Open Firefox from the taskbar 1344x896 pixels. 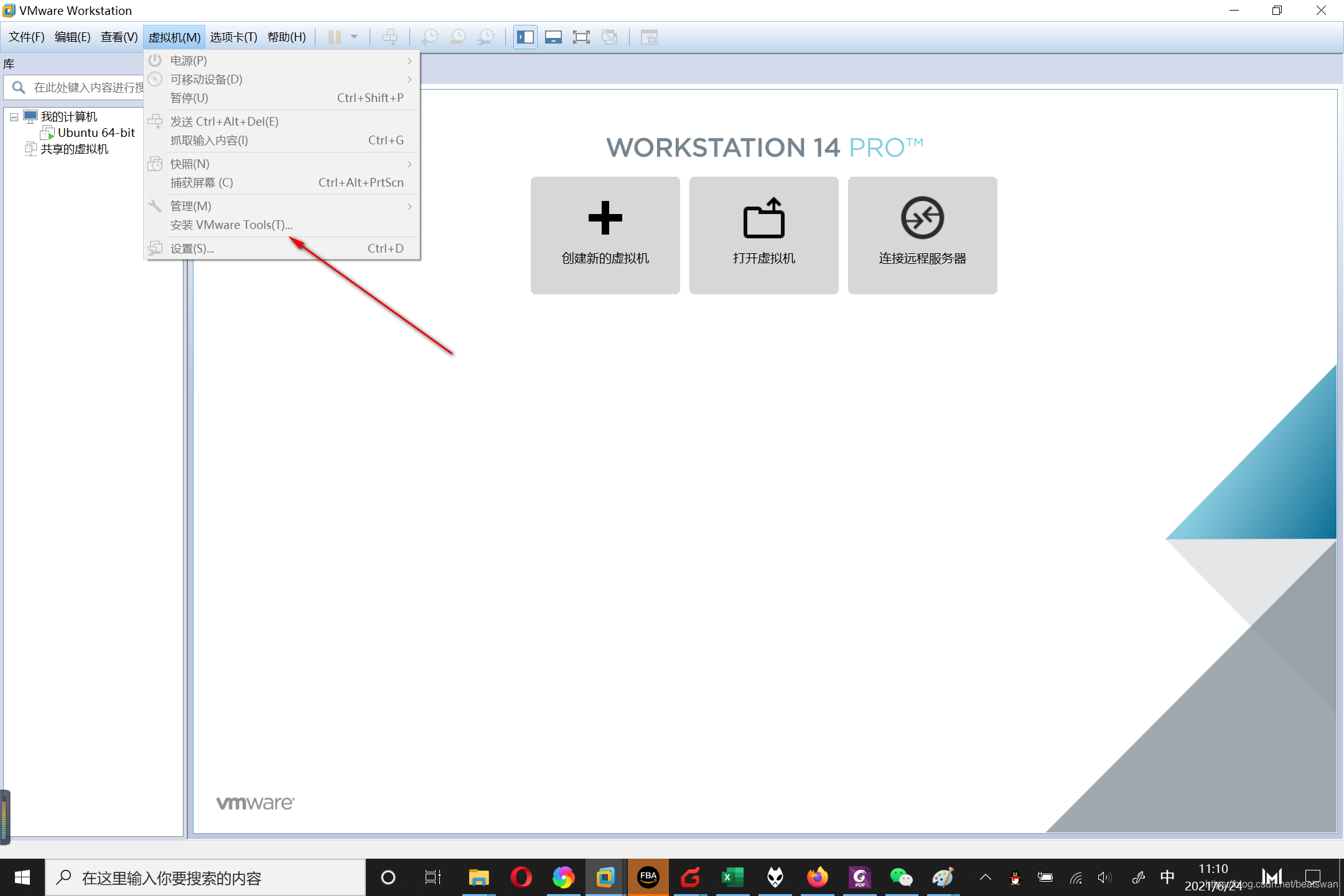point(817,877)
